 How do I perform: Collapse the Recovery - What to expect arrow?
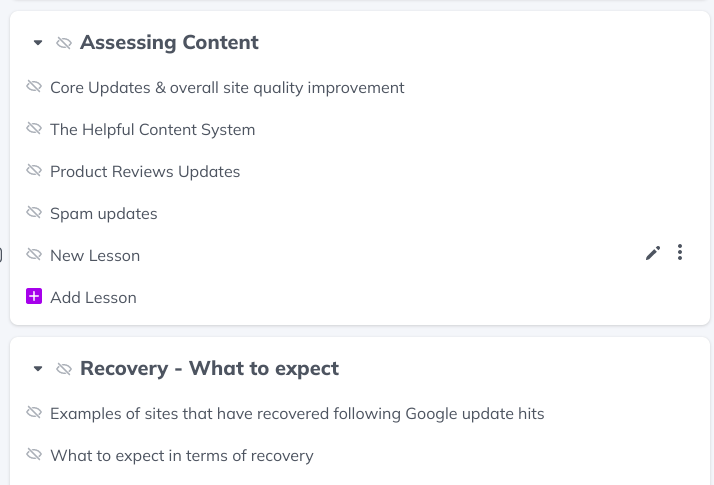coord(38,368)
